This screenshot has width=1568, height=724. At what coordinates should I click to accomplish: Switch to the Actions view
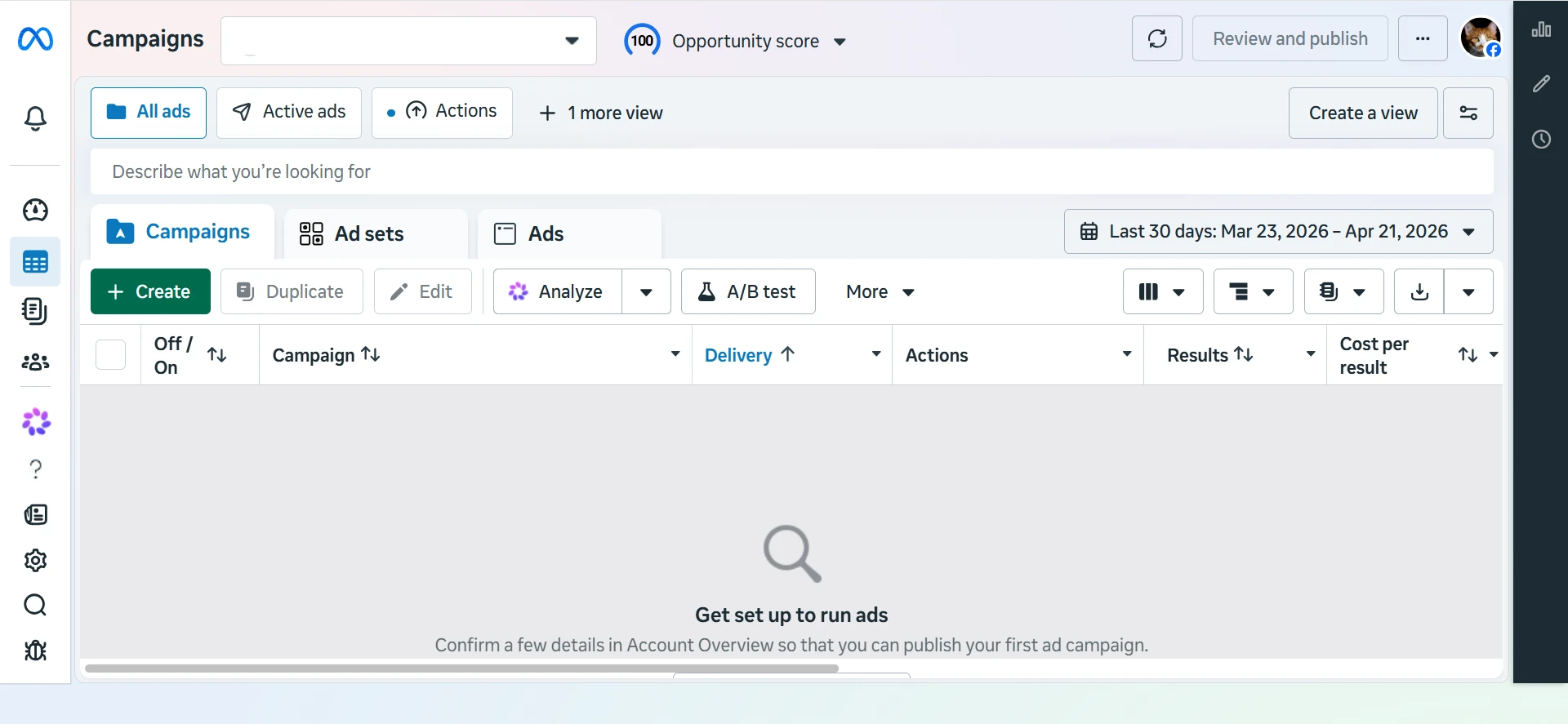(442, 113)
